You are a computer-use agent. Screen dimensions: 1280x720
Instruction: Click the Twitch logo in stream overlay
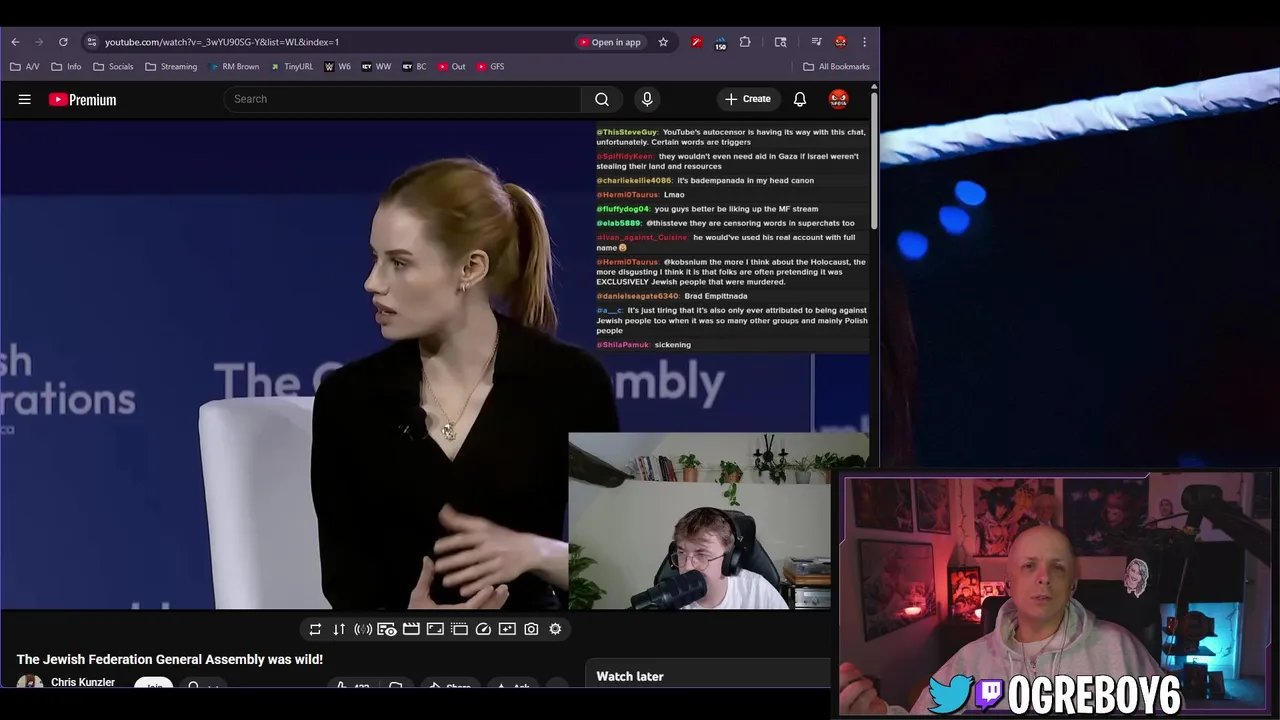990,692
